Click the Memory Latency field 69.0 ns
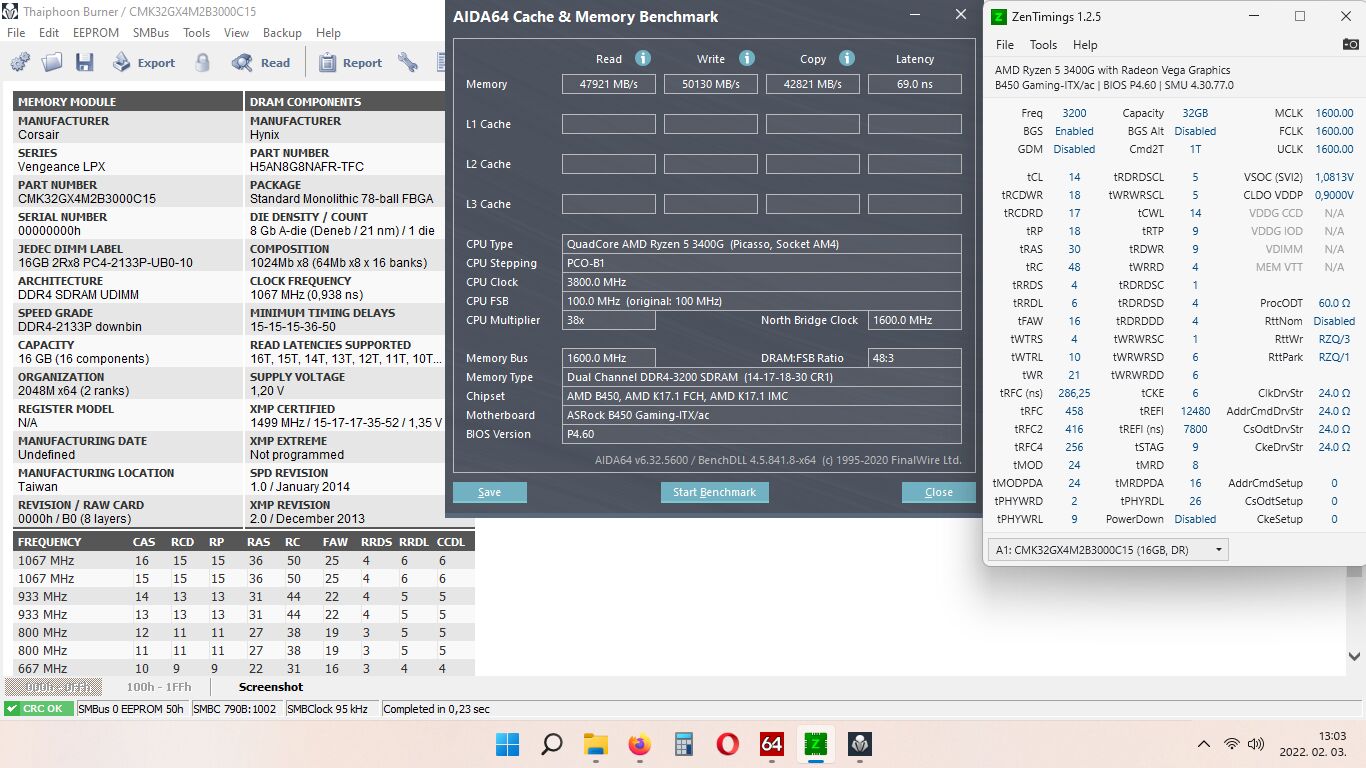Image resolution: width=1366 pixels, height=768 pixels. [x=915, y=84]
